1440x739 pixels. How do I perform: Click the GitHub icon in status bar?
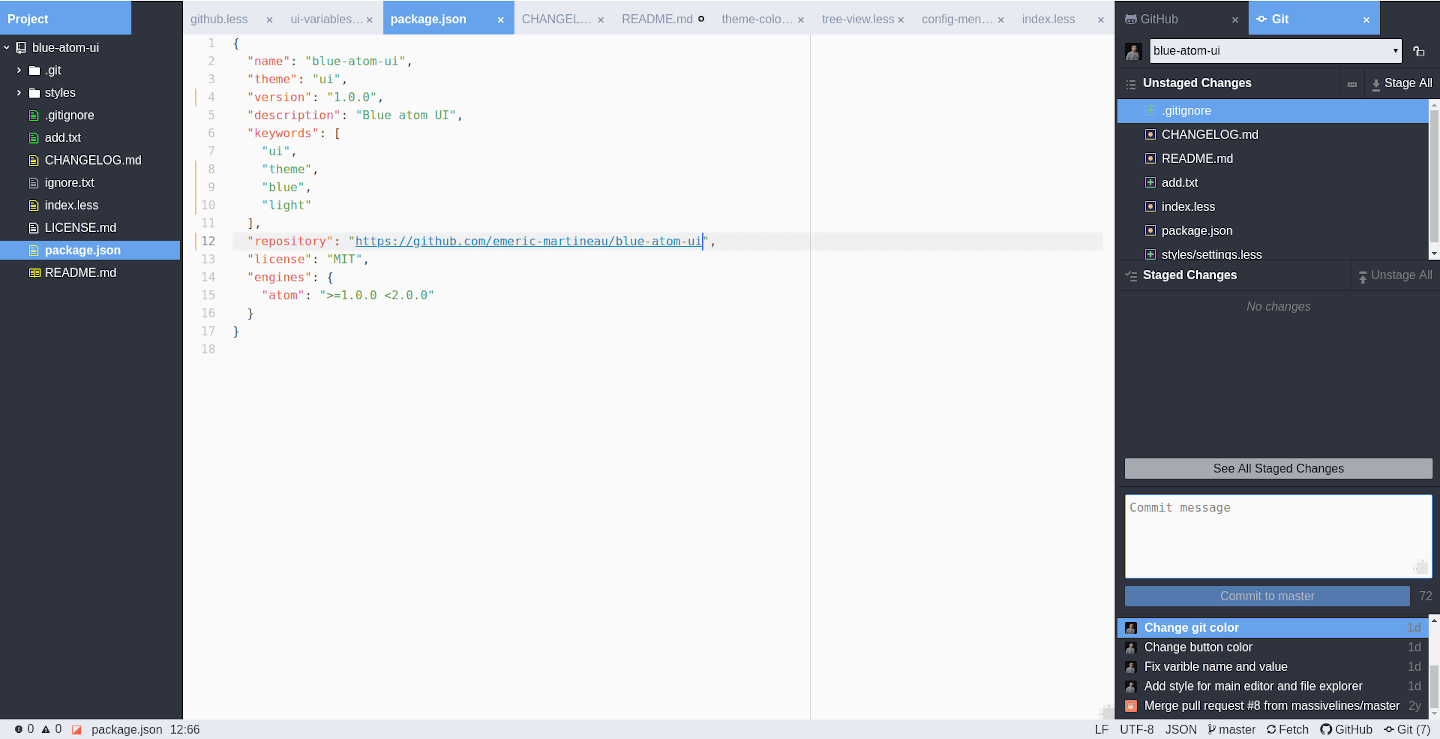pos(1326,730)
